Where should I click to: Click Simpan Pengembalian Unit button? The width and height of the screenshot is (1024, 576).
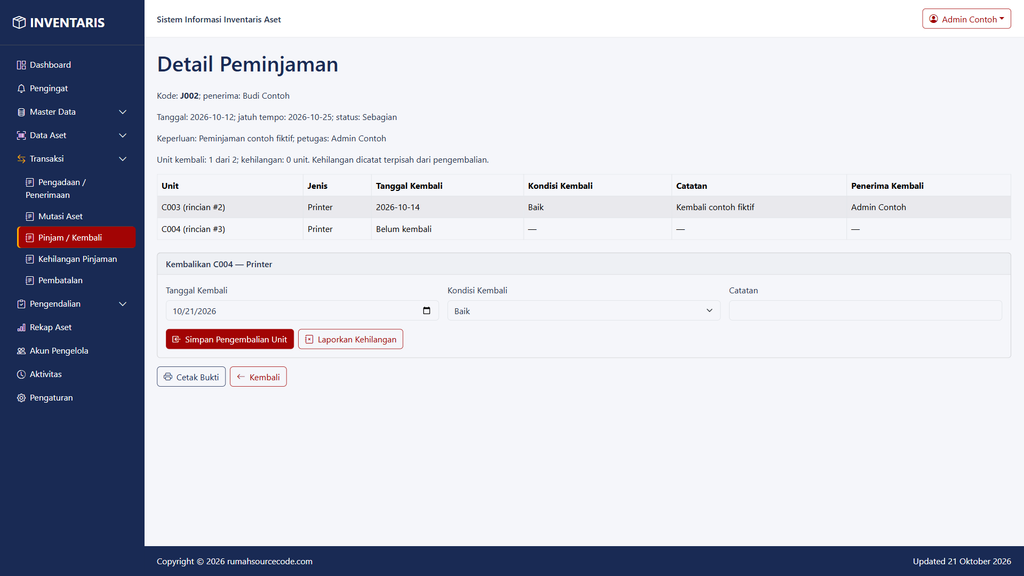pyautogui.click(x=230, y=339)
